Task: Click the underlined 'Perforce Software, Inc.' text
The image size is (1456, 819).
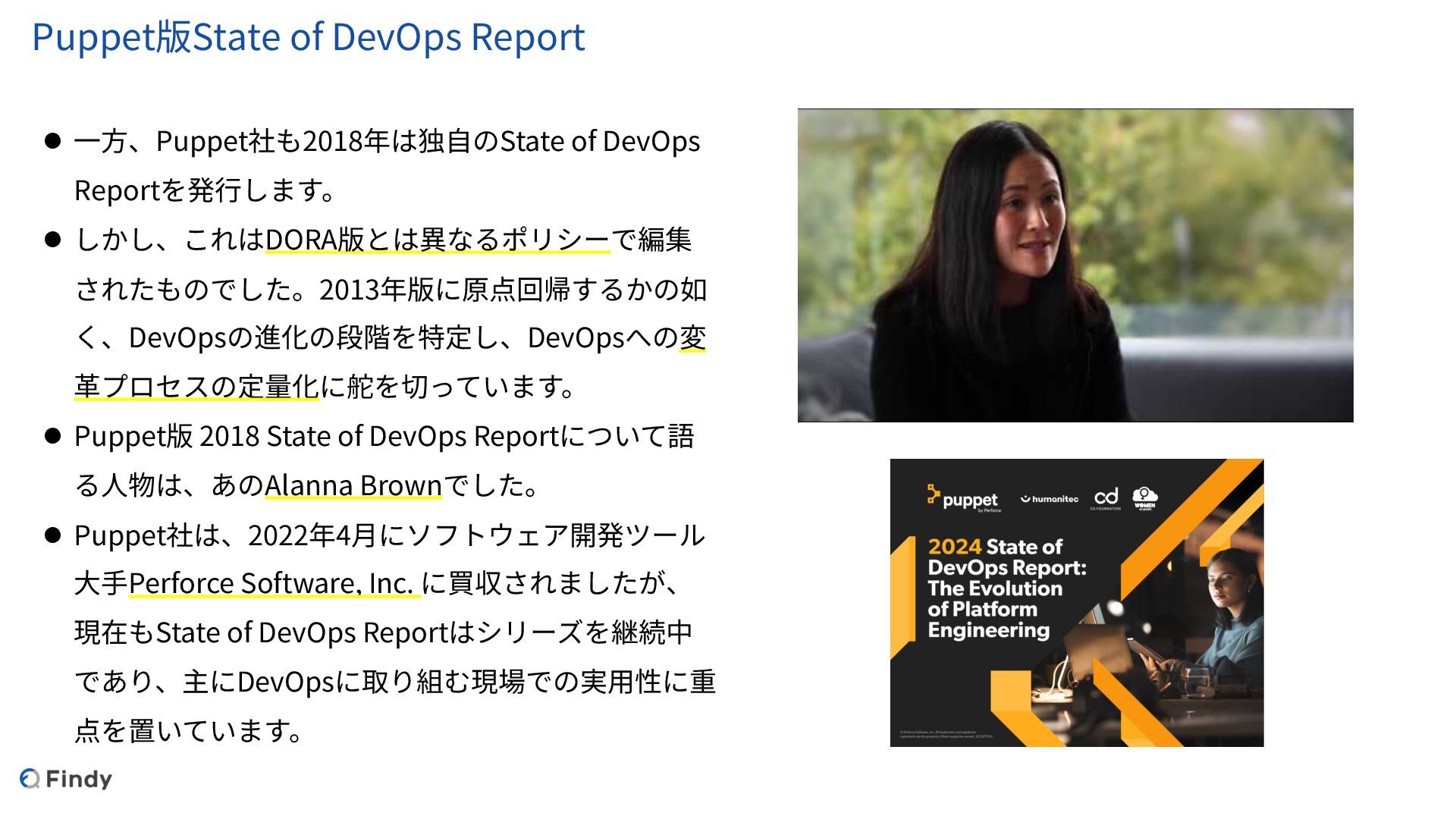Action: 273,583
